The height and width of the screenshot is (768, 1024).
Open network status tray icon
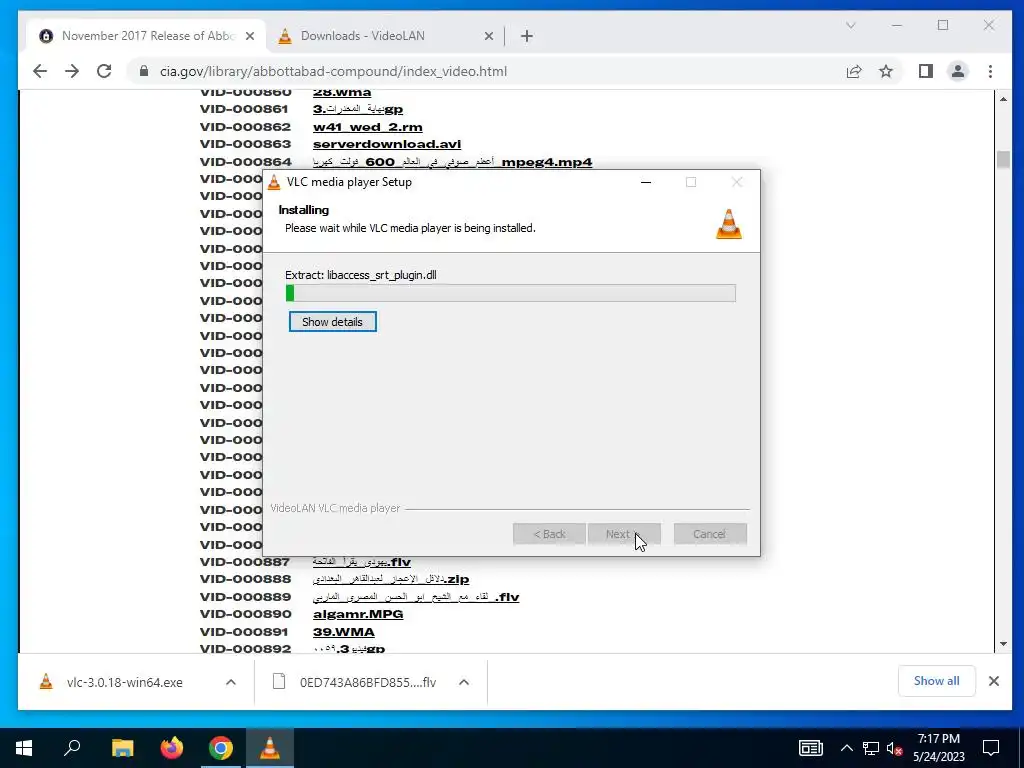pos(870,748)
